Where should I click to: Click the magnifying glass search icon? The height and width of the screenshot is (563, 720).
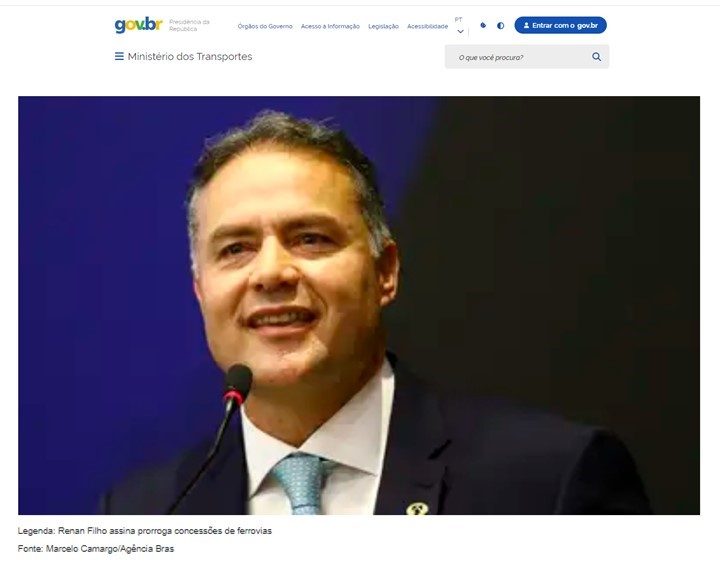click(x=596, y=56)
